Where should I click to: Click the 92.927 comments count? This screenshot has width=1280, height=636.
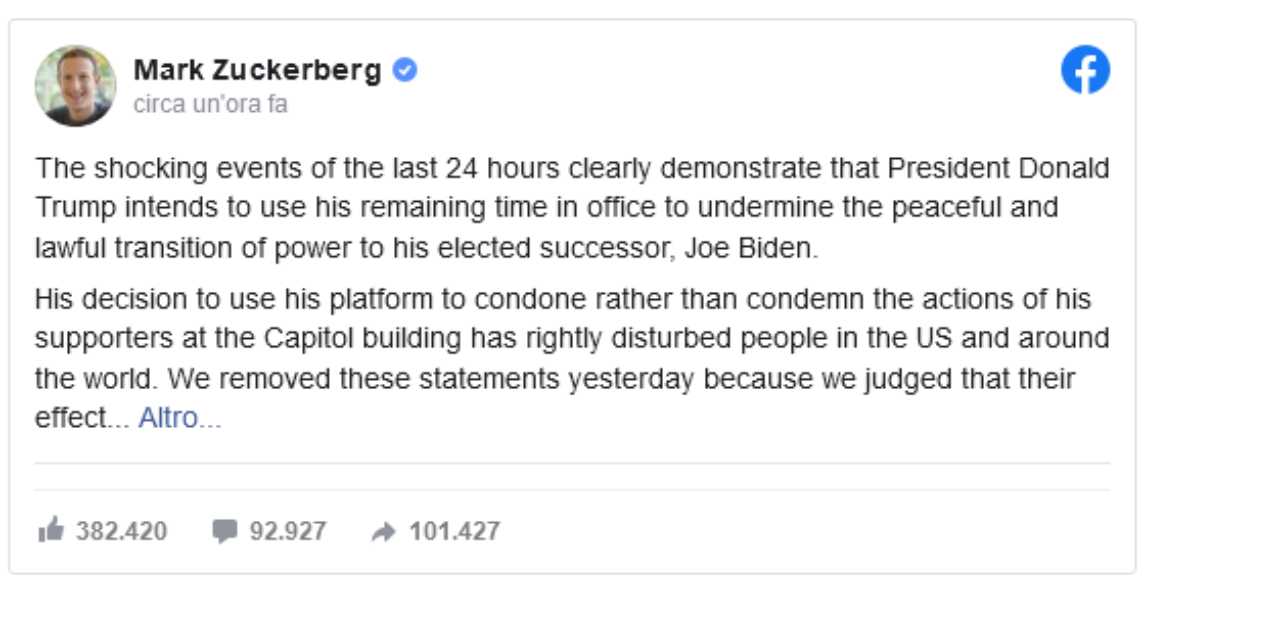point(288,531)
